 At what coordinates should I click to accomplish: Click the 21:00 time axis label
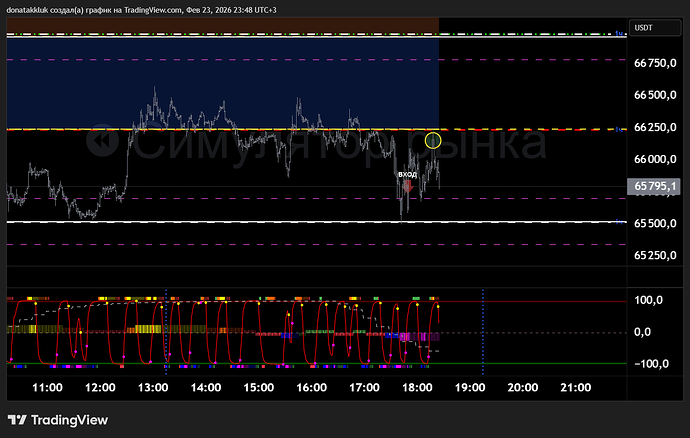[576, 387]
